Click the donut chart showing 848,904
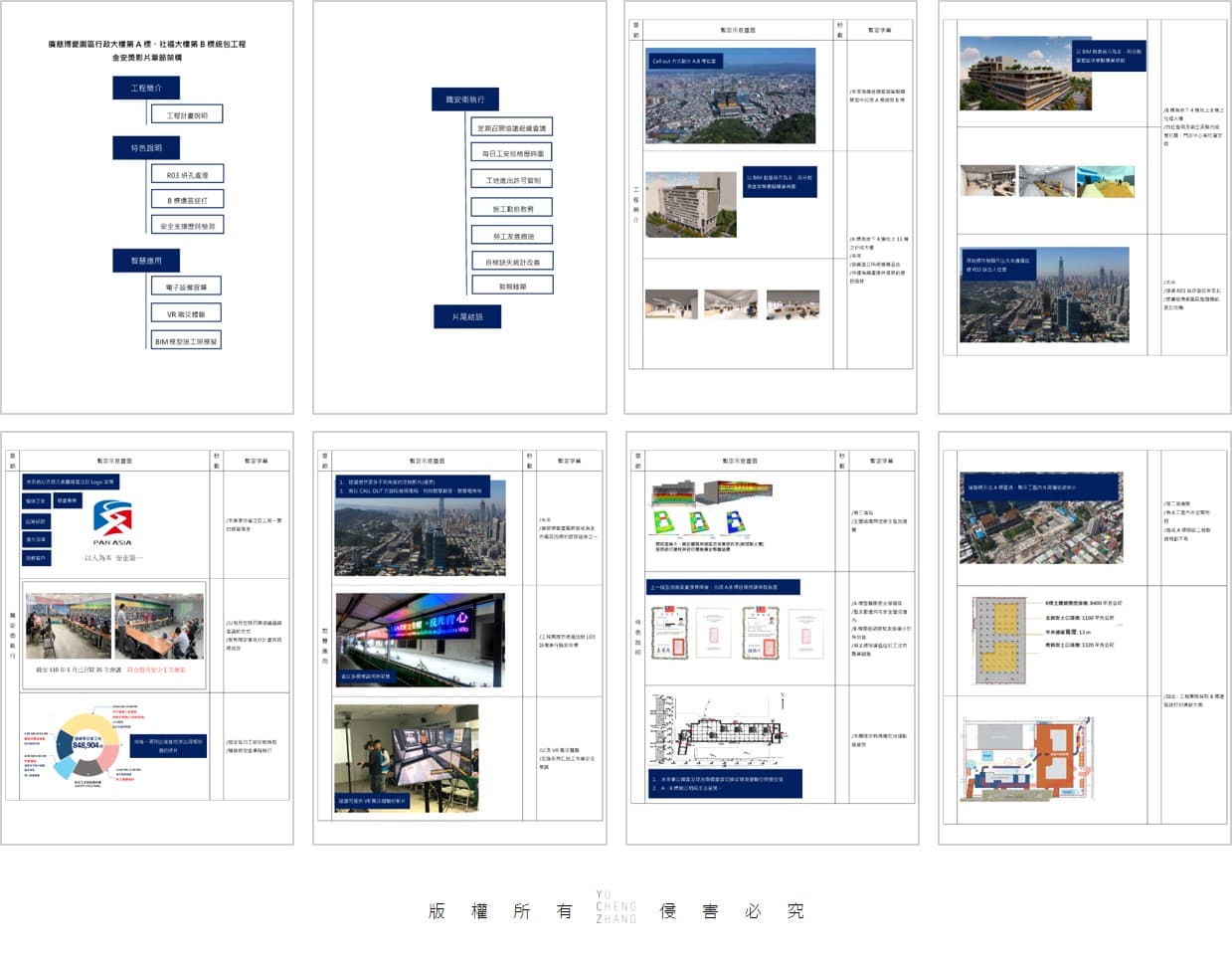 (x=88, y=744)
